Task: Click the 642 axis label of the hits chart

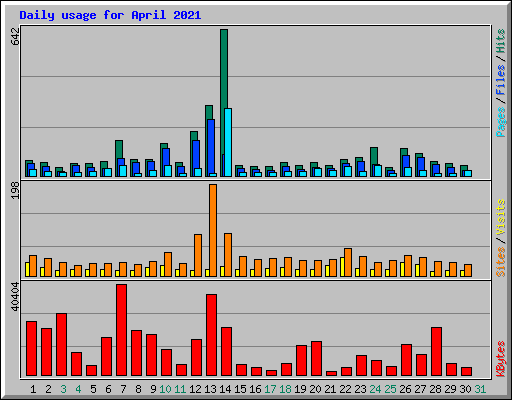Action: (x=15, y=37)
